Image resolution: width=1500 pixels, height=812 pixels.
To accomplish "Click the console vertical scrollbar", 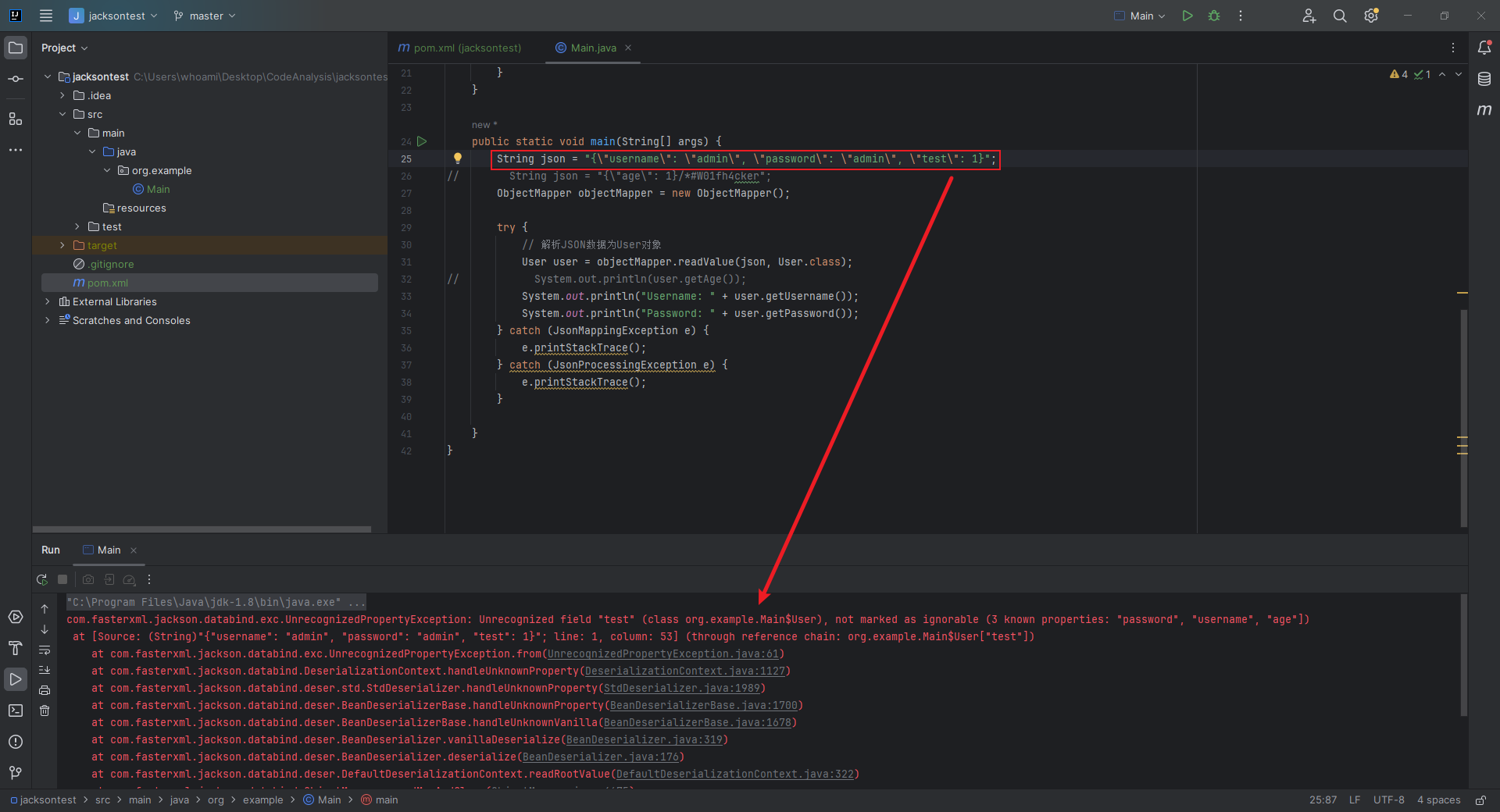I will (x=1463, y=654).
